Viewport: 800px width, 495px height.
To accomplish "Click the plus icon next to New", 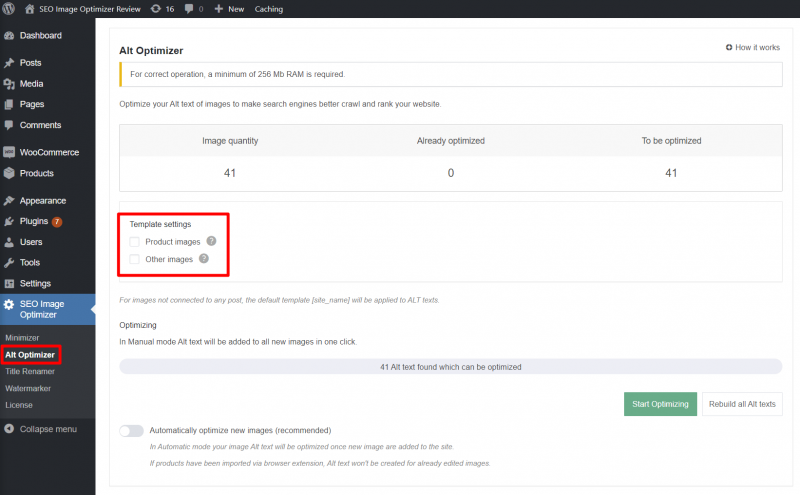I will 218,9.
